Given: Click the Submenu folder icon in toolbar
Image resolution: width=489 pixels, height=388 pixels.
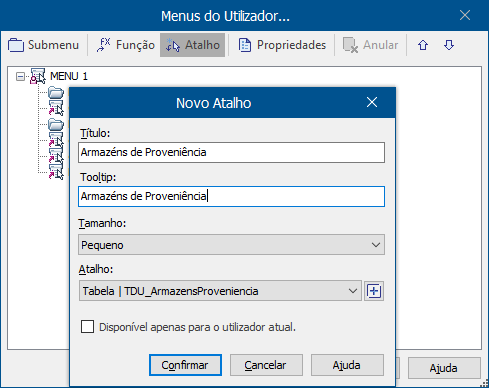Looking at the screenshot, I should click(16, 45).
